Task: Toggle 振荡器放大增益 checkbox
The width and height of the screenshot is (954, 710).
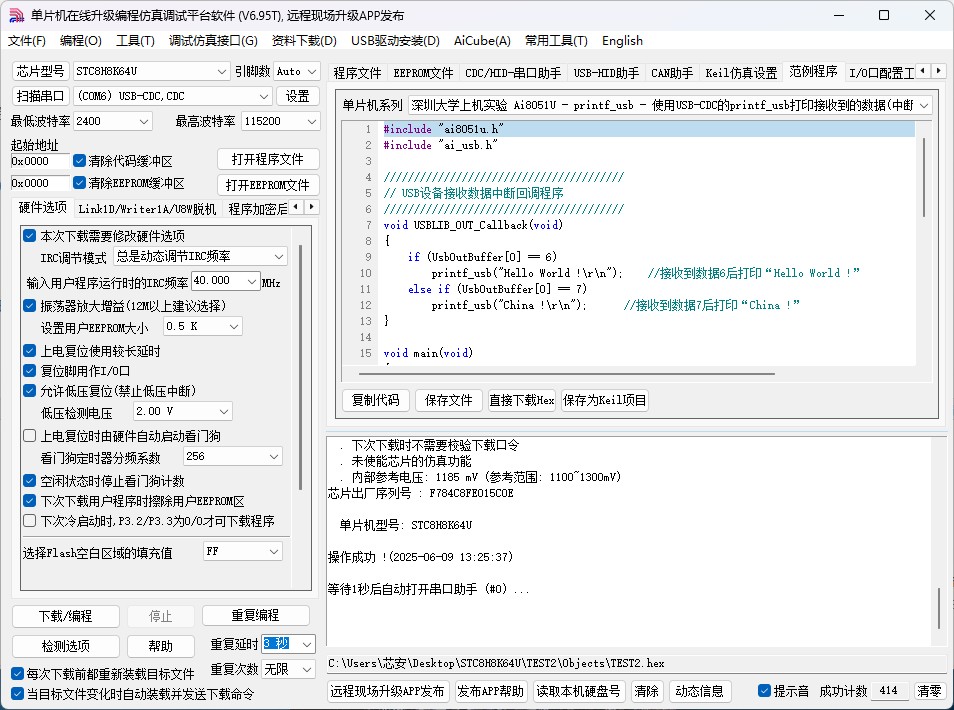Action: pos(29,305)
